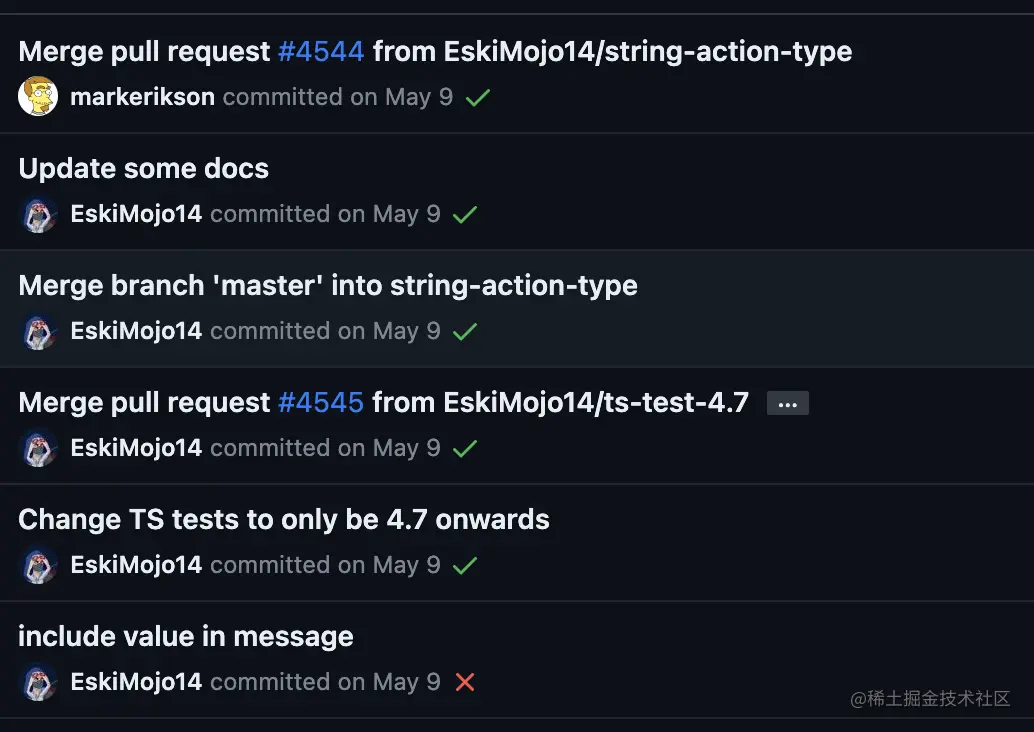Click the markerikson username
The height and width of the screenshot is (732, 1034).
click(x=142, y=97)
